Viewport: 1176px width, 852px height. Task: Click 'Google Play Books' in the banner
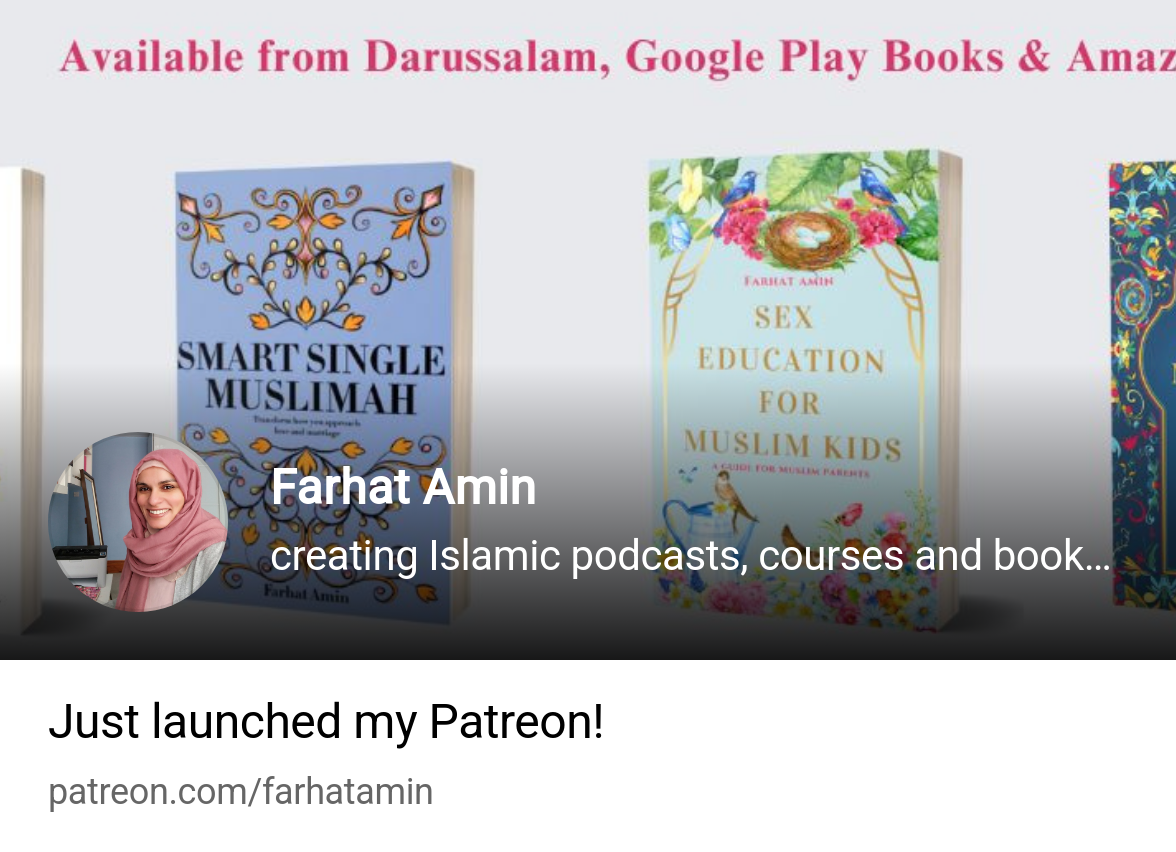[814, 57]
